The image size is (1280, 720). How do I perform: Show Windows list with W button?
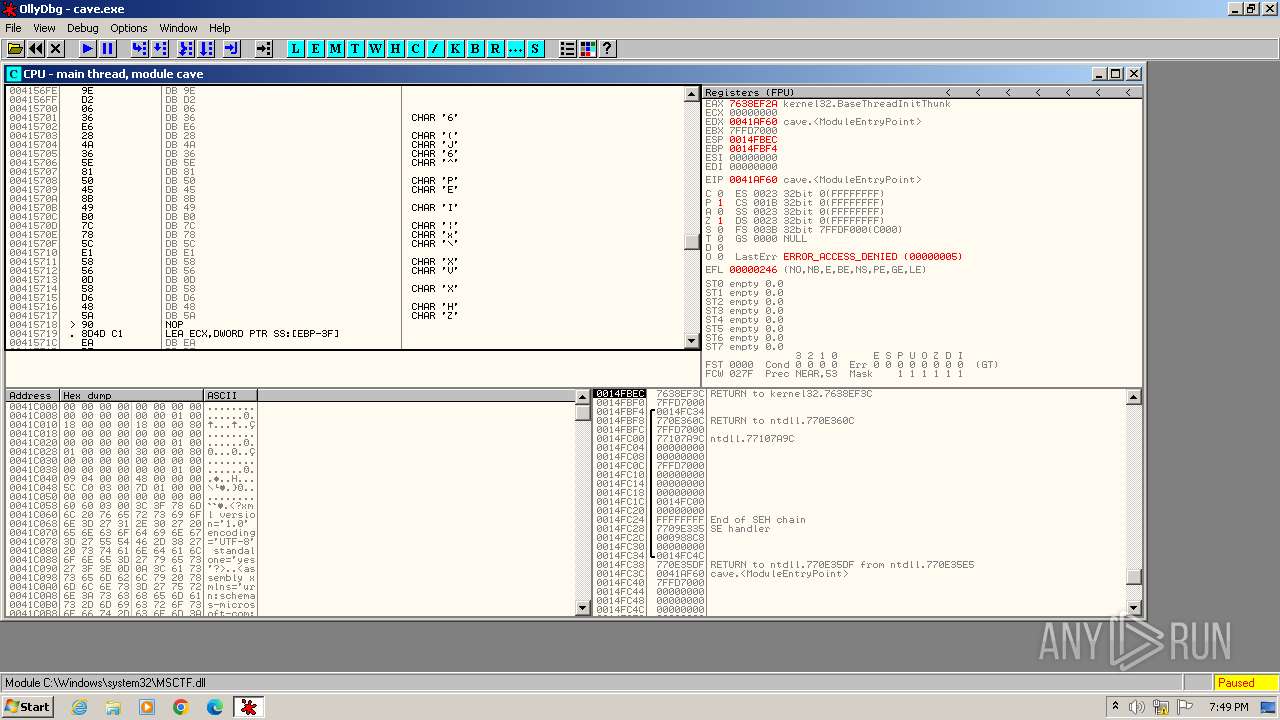pyautogui.click(x=376, y=48)
